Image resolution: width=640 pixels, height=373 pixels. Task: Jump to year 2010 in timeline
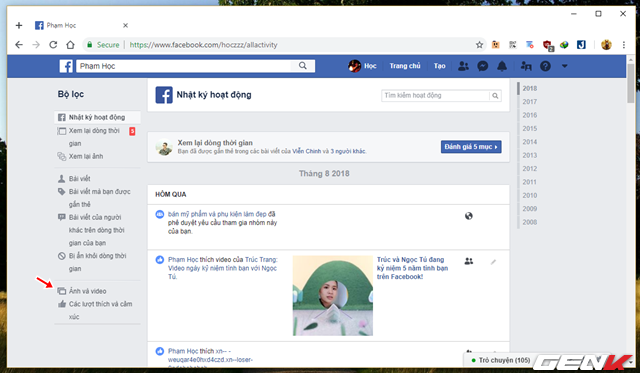pos(529,195)
